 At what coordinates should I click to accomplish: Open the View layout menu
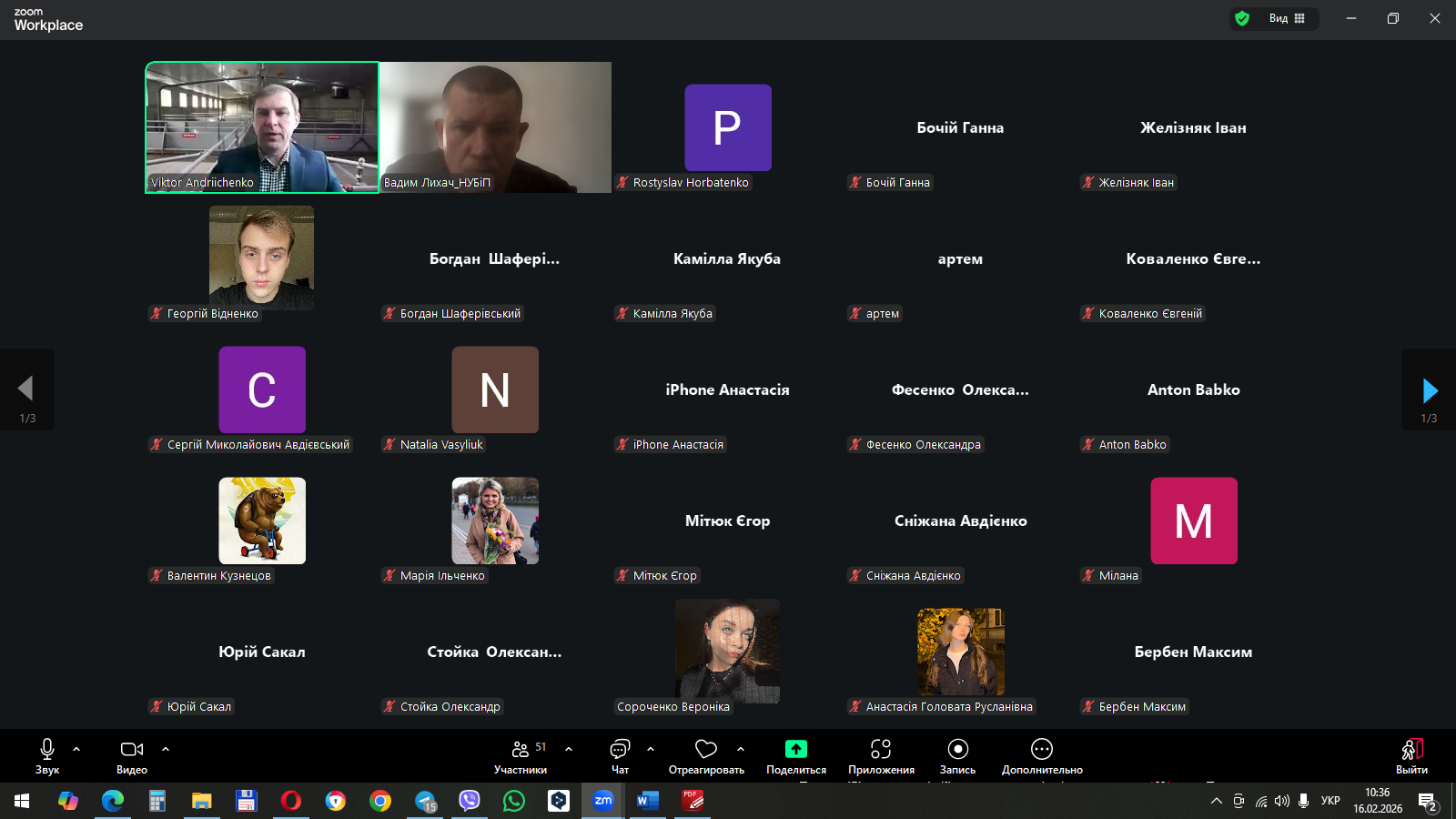[1288, 18]
